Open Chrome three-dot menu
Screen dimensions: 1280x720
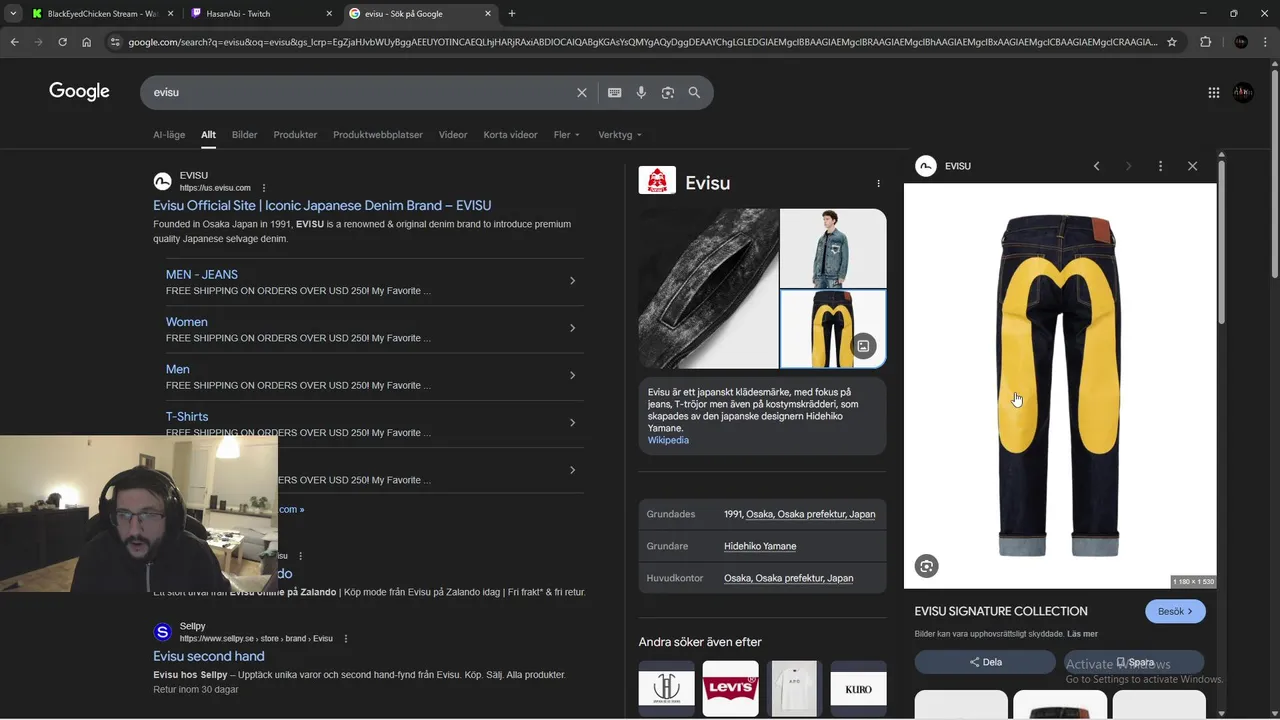pyautogui.click(x=1266, y=42)
